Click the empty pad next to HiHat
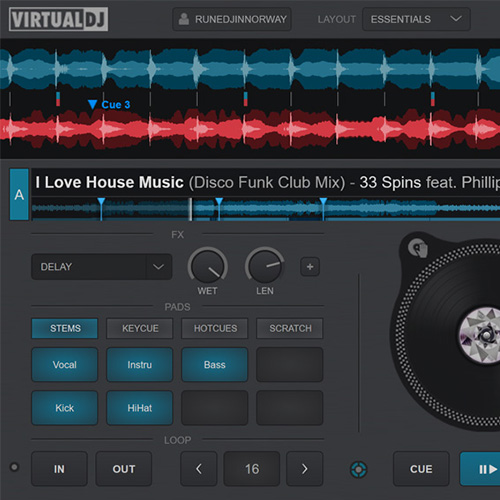500x500 pixels. pos(215,408)
